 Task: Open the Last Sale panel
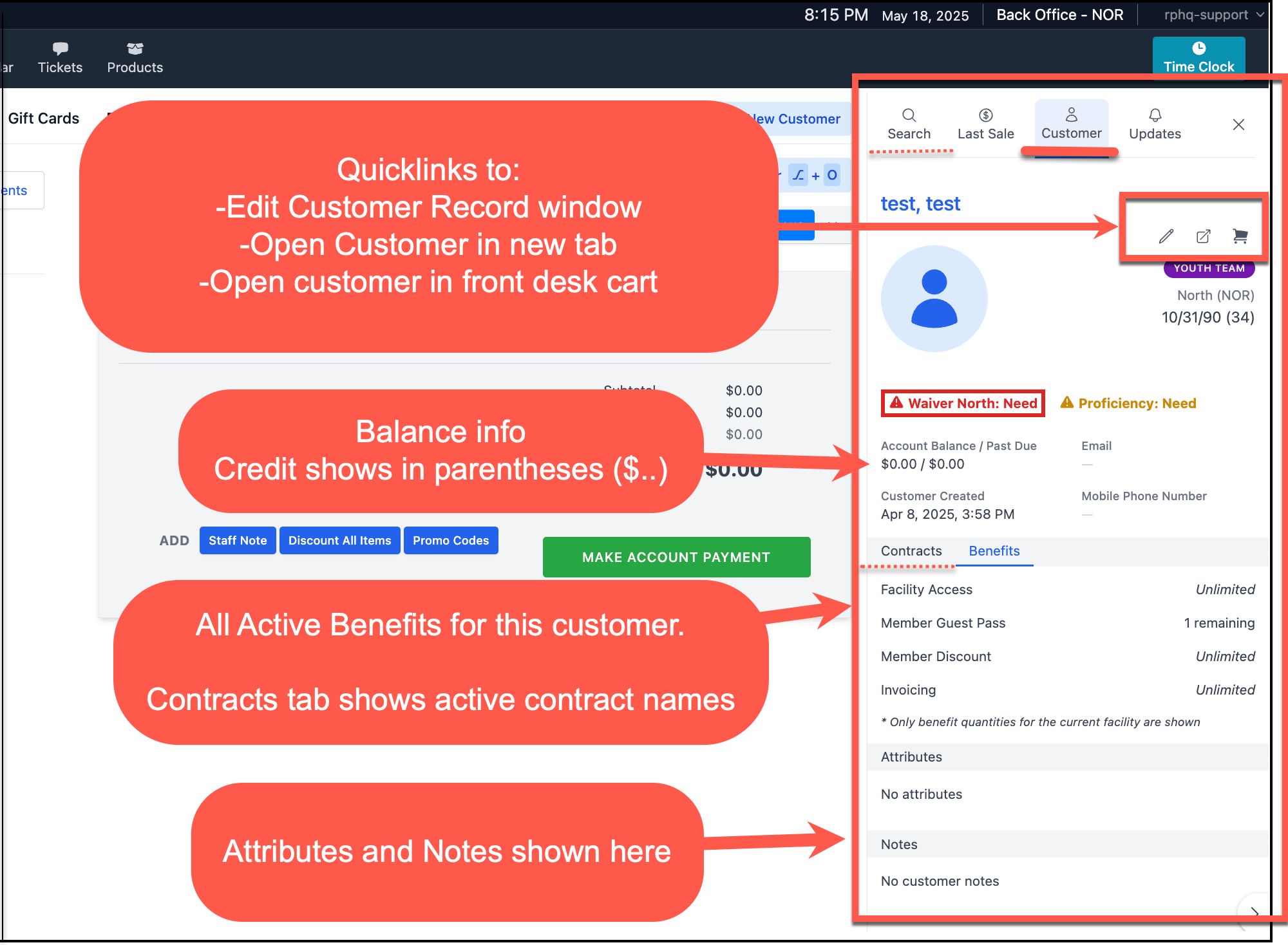pos(985,122)
